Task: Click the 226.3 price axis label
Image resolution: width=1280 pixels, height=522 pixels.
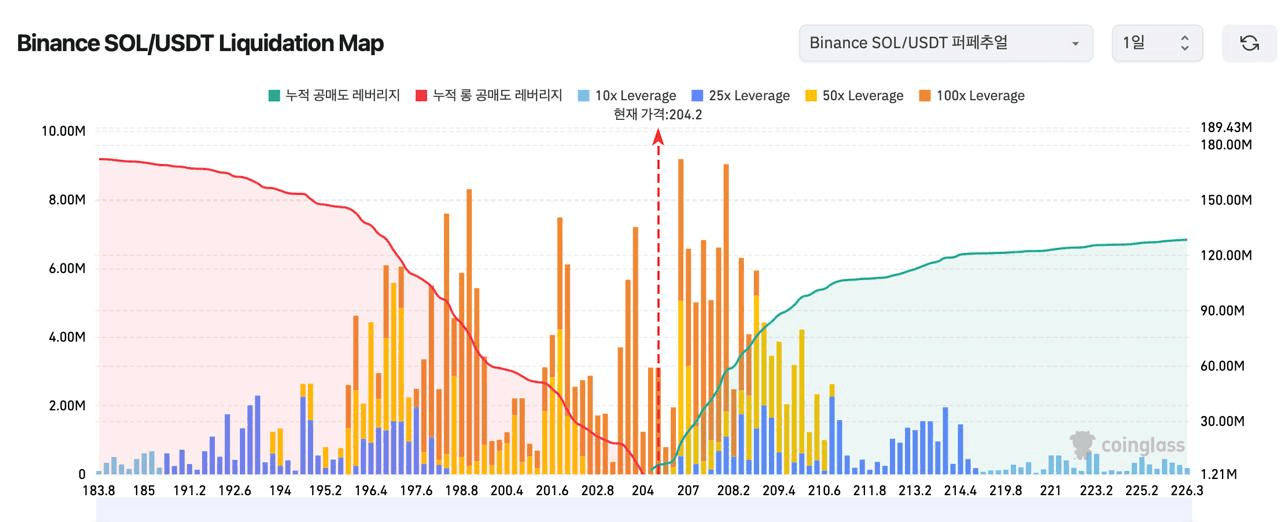Action: point(1186,491)
